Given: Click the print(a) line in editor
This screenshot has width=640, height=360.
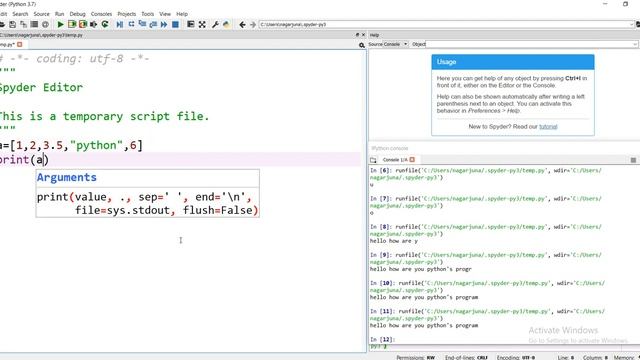Looking at the screenshot, I should pyautogui.click(x=24, y=160).
